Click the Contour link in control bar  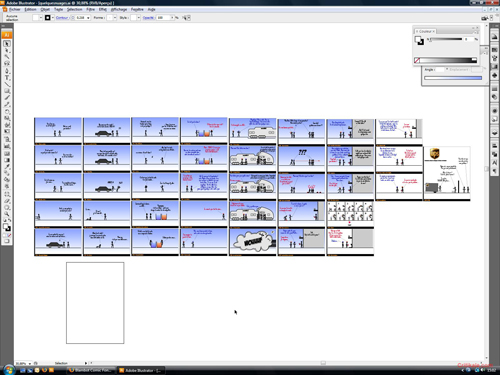pyautogui.click(x=62, y=18)
